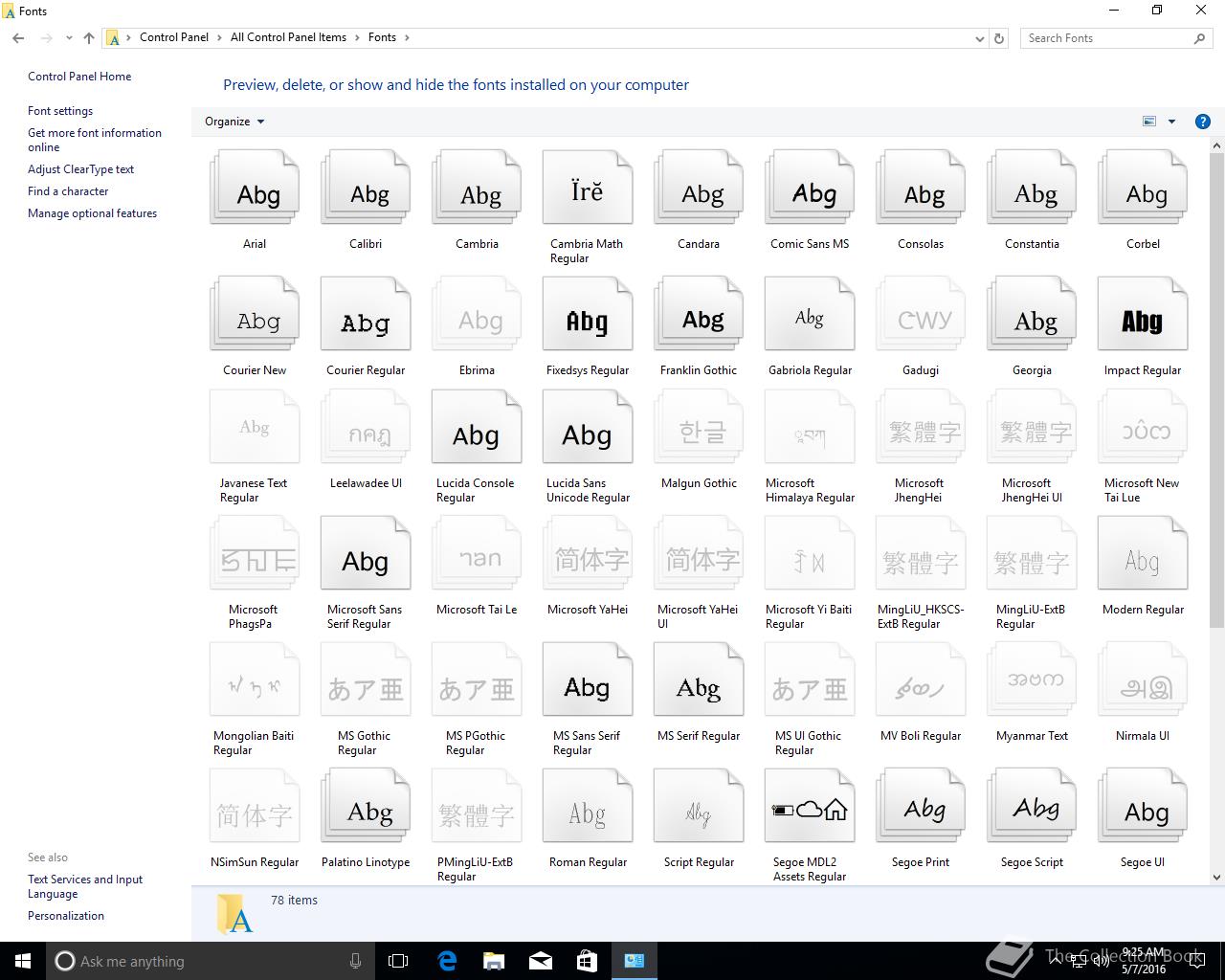Open the Organize dropdown menu
This screenshot has width=1225, height=980.
pos(234,122)
